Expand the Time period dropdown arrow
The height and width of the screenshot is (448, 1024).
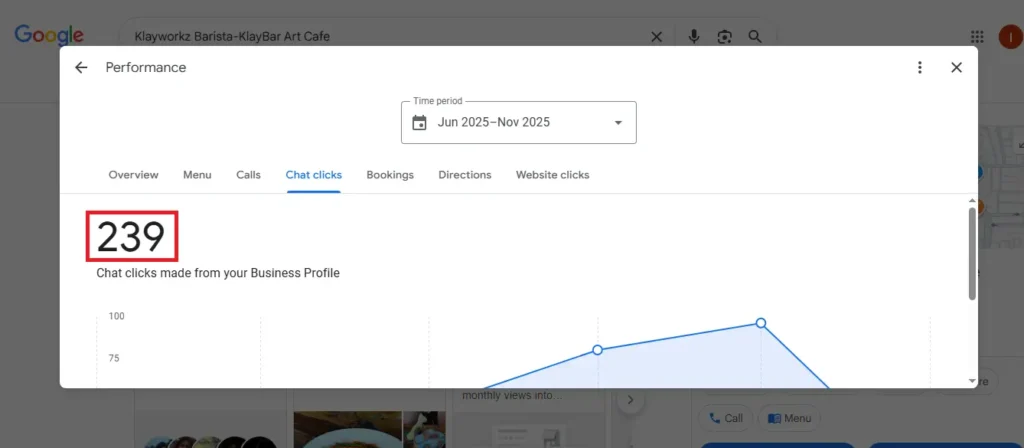click(618, 122)
